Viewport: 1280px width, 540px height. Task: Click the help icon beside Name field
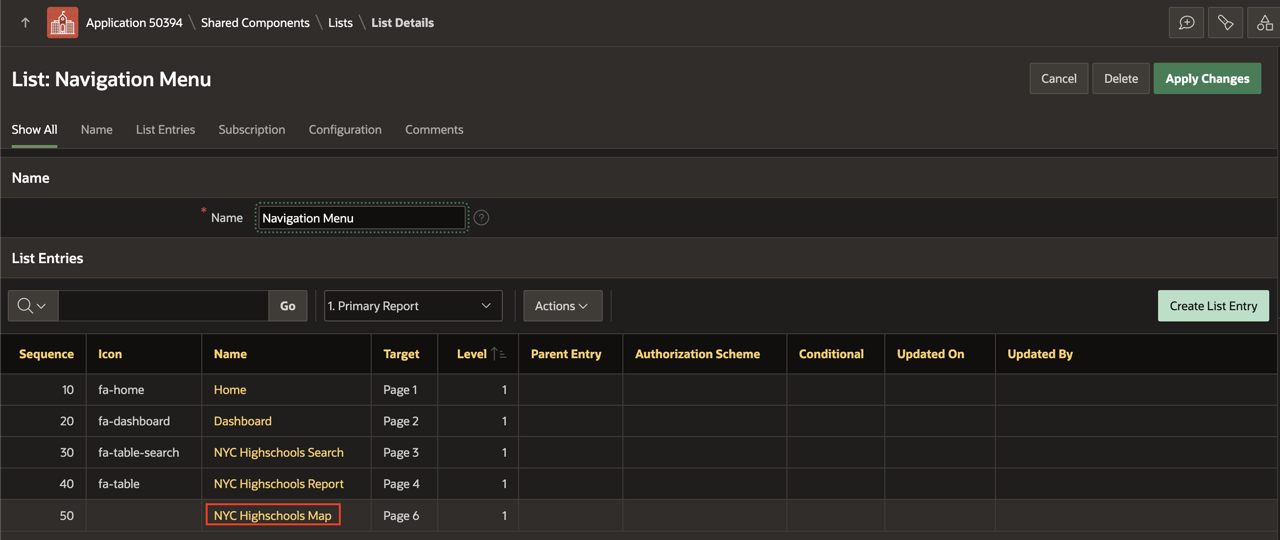(481, 218)
